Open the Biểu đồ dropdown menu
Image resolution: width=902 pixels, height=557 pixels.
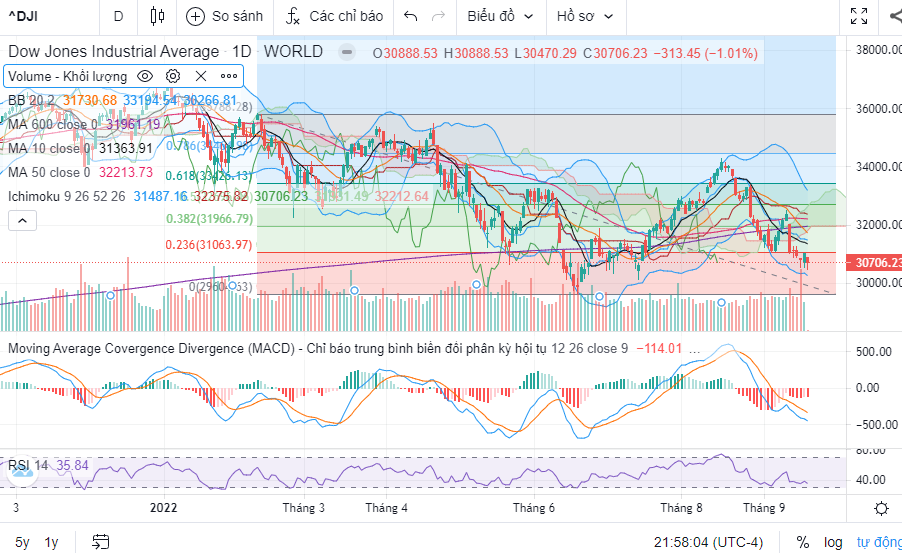(500, 16)
